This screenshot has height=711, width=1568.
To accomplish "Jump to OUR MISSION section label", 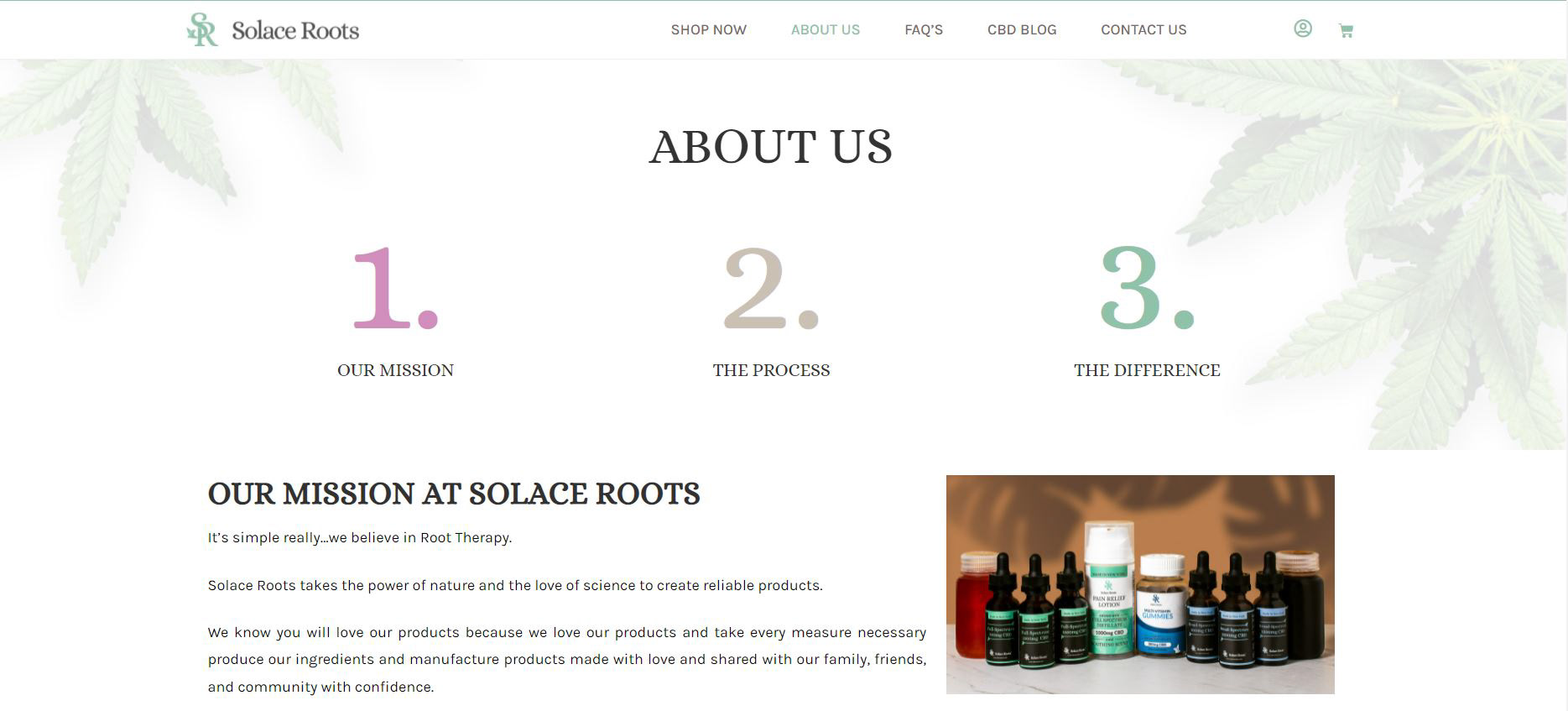I will coord(395,370).
